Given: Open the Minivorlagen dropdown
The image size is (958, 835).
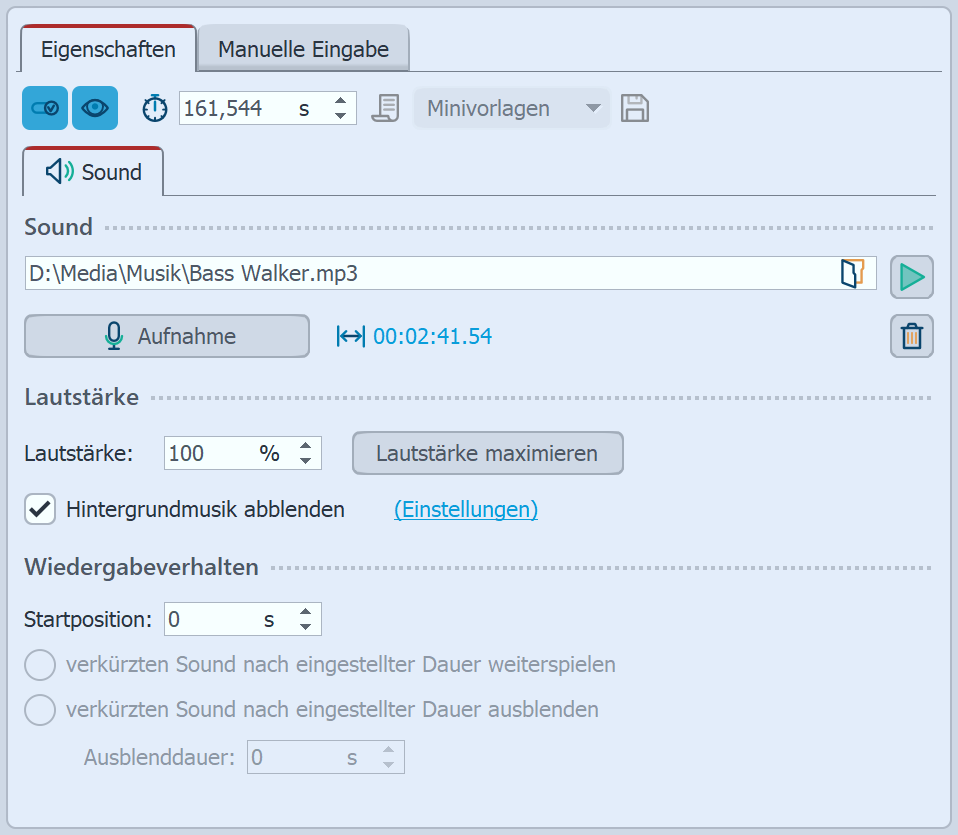Looking at the screenshot, I should pyautogui.click(x=512, y=108).
